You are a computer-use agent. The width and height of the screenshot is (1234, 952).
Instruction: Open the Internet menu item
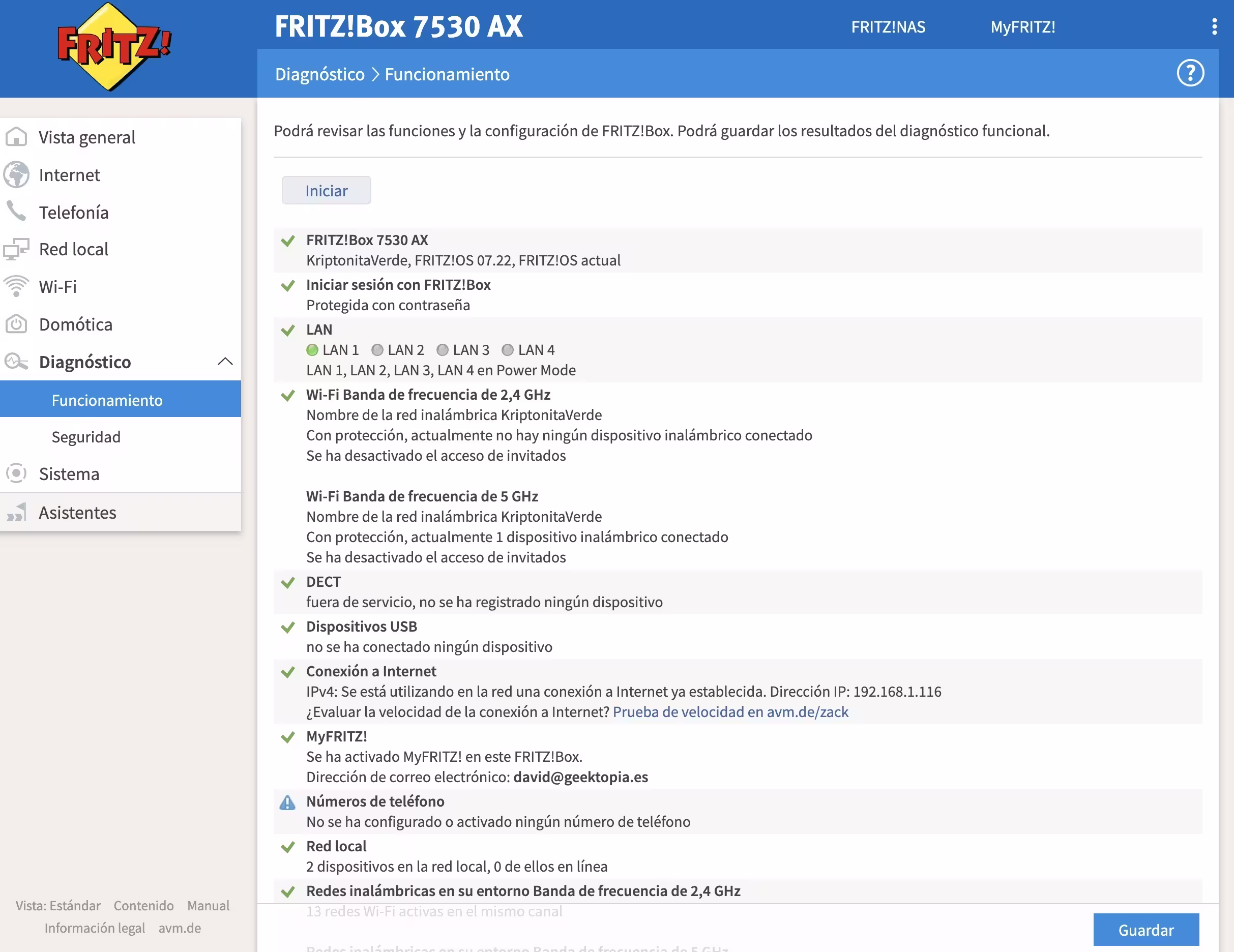click(x=121, y=174)
